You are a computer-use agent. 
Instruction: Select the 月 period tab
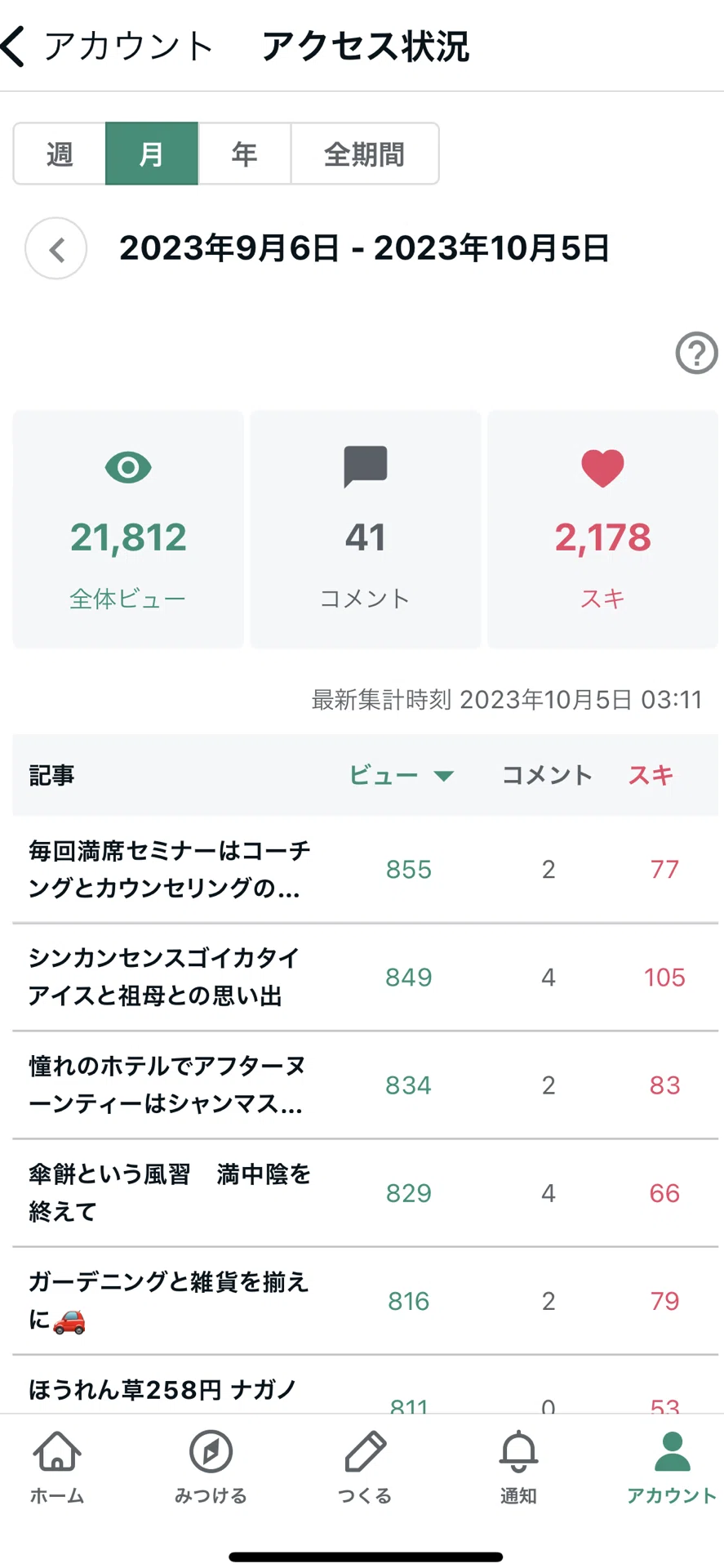click(152, 154)
